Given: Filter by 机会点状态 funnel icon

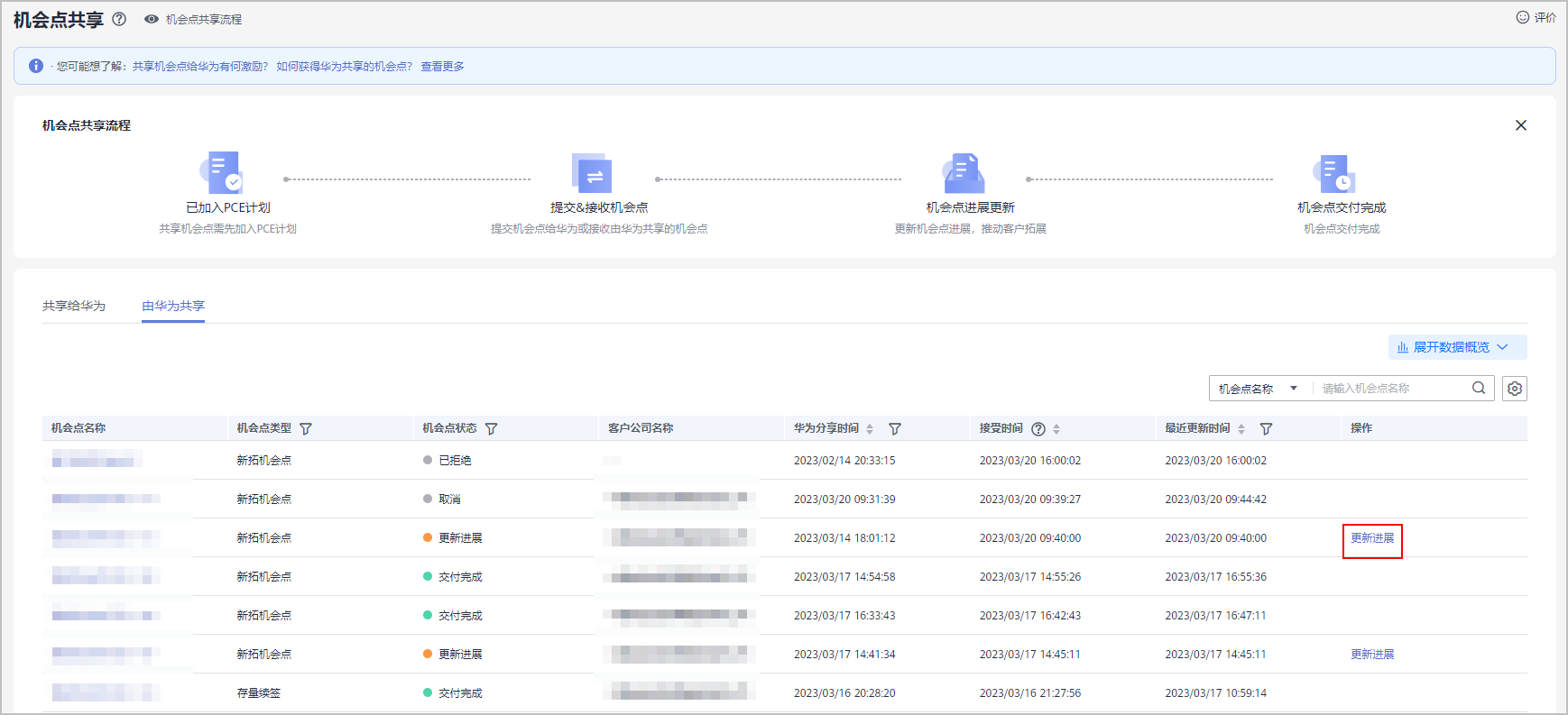Looking at the screenshot, I should coord(491,429).
